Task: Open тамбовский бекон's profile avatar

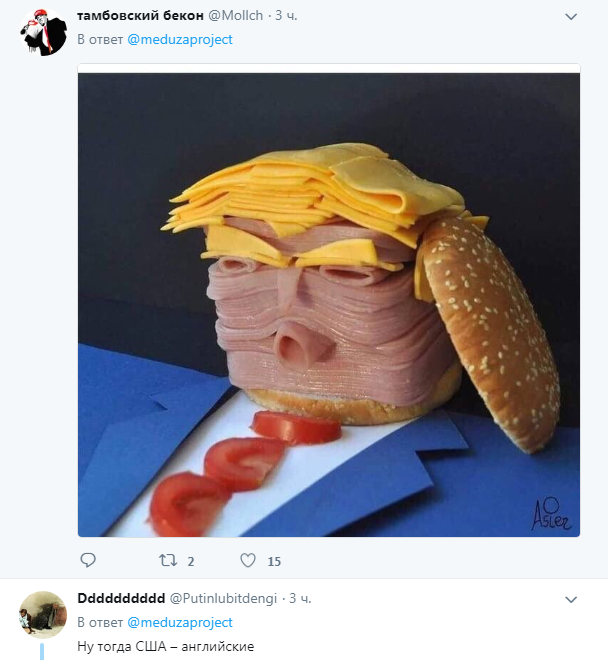Action: click(x=44, y=34)
